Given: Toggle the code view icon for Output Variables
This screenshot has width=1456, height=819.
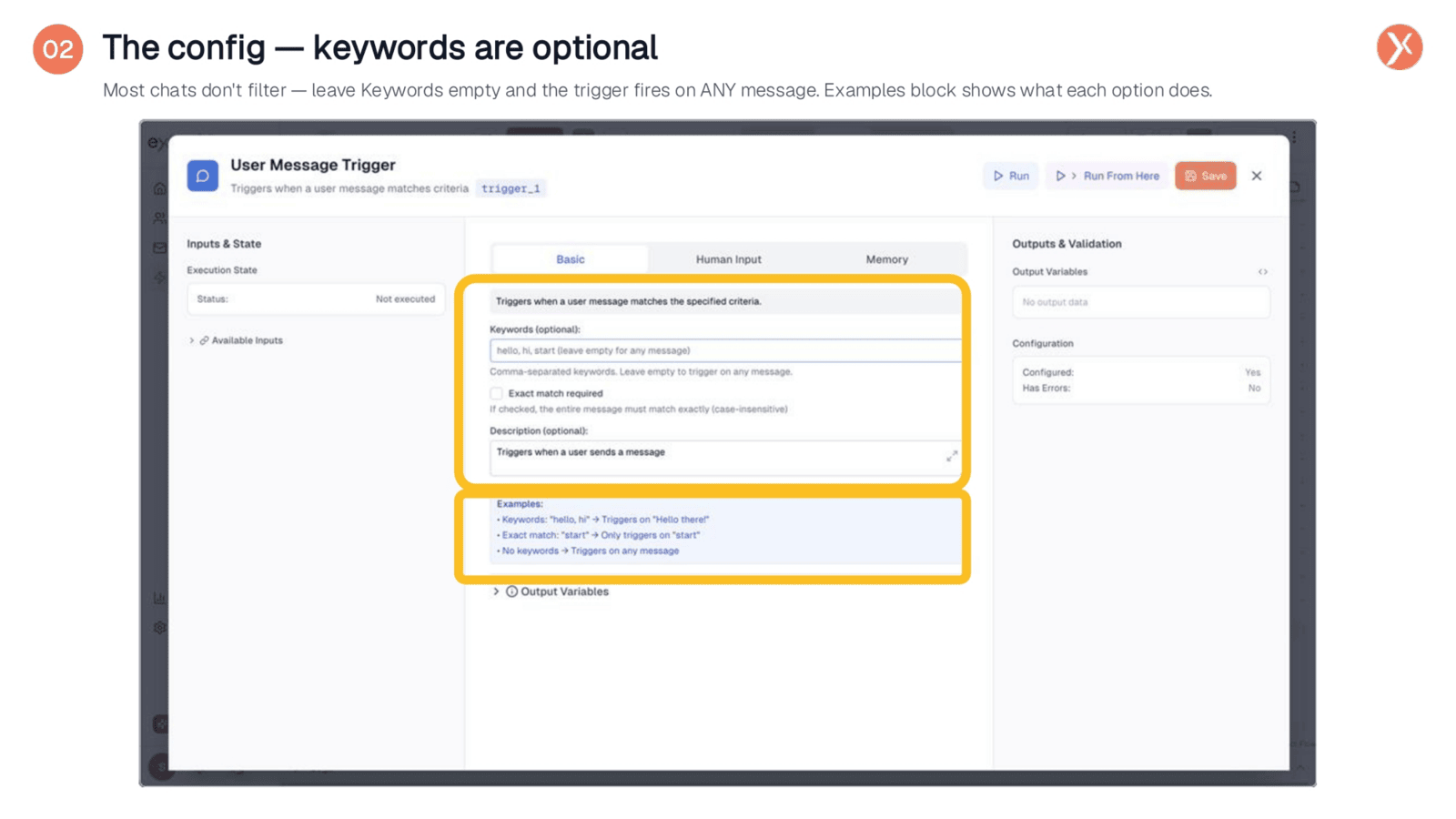Looking at the screenshot, I should point(1263,272).
